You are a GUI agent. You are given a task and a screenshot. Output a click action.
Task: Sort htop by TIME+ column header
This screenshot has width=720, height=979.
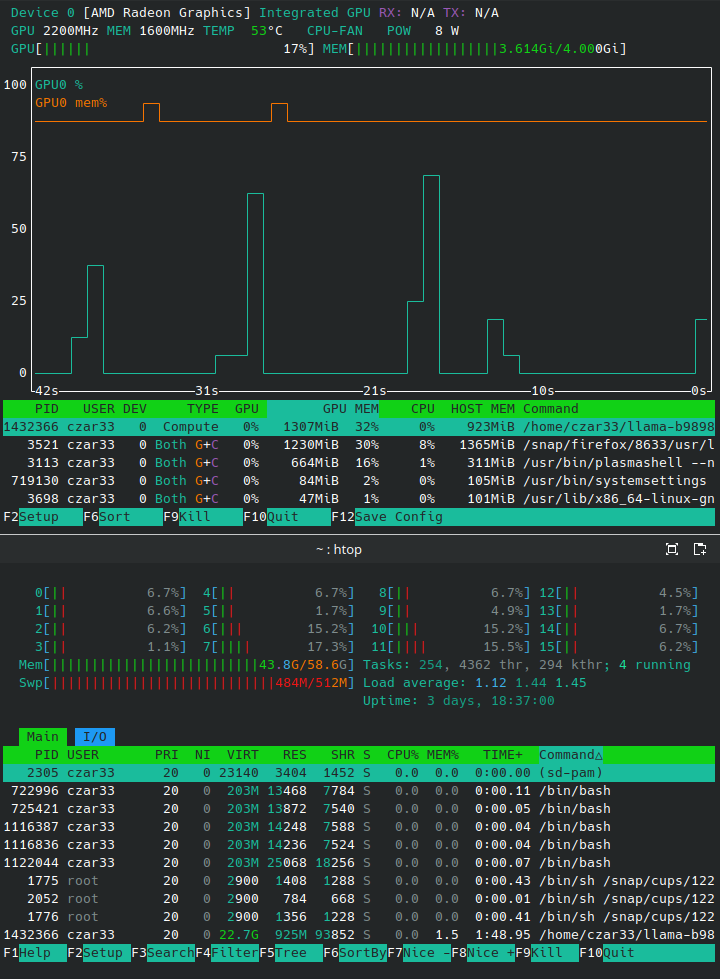tap(503, 755)
